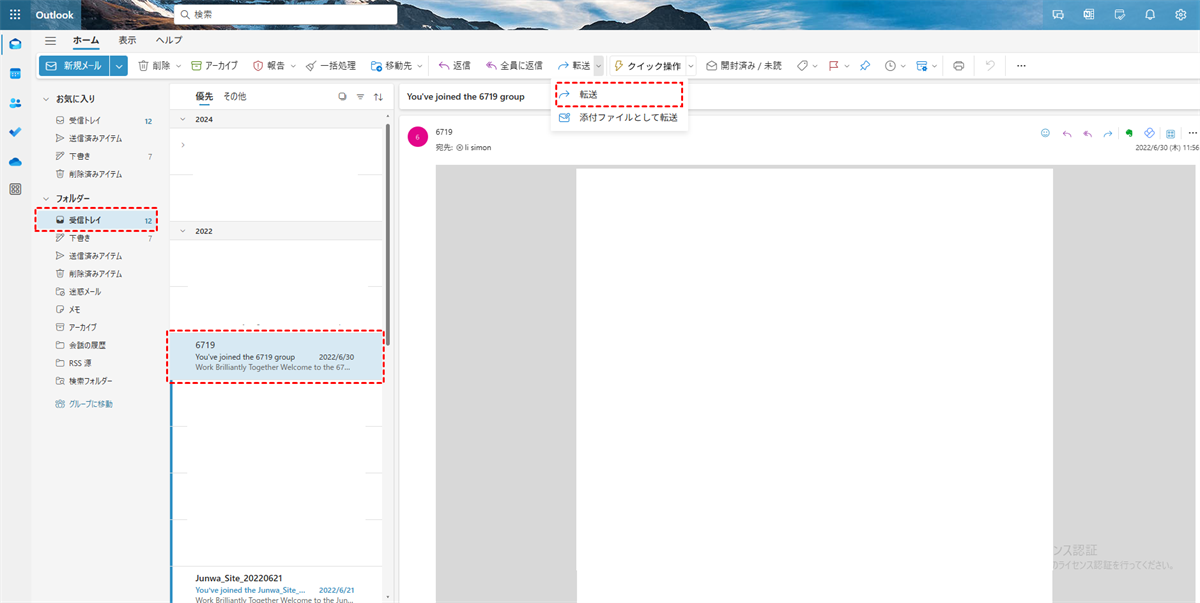Reply all using the message header double arrow
1200x603 pixels.
pos(1087,133)
